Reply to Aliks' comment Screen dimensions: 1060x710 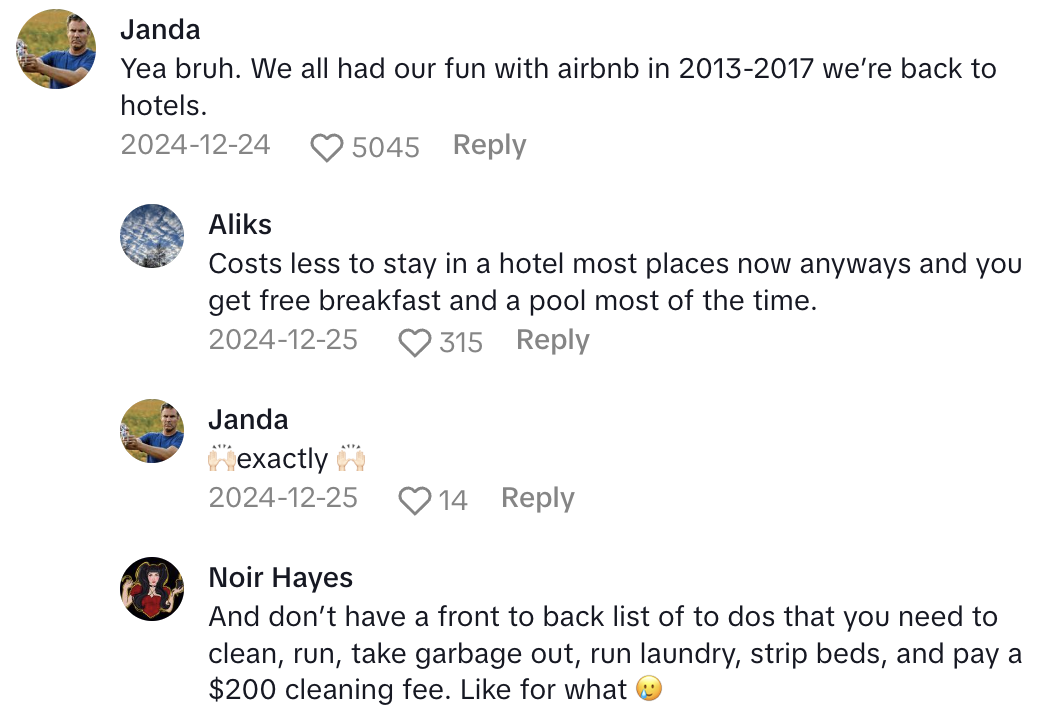[552, 339]
